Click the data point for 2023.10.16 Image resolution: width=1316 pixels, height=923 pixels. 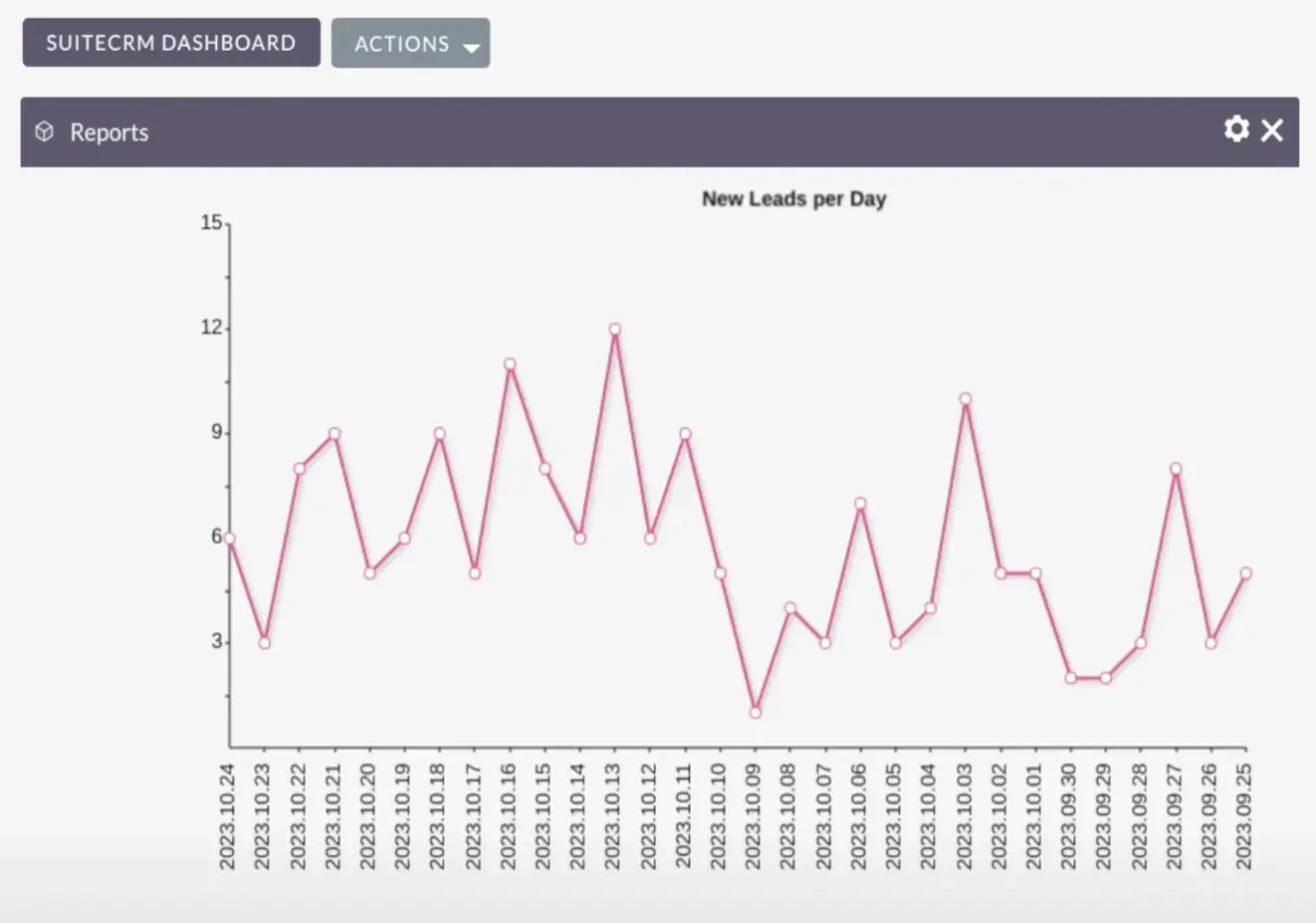(509, 365)
